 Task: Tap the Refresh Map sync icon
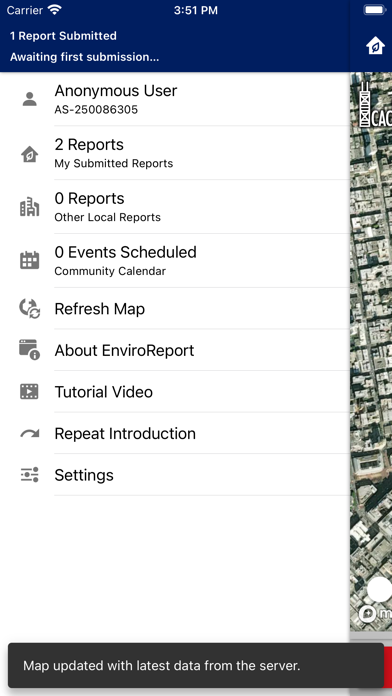click(x=30, y=308)
